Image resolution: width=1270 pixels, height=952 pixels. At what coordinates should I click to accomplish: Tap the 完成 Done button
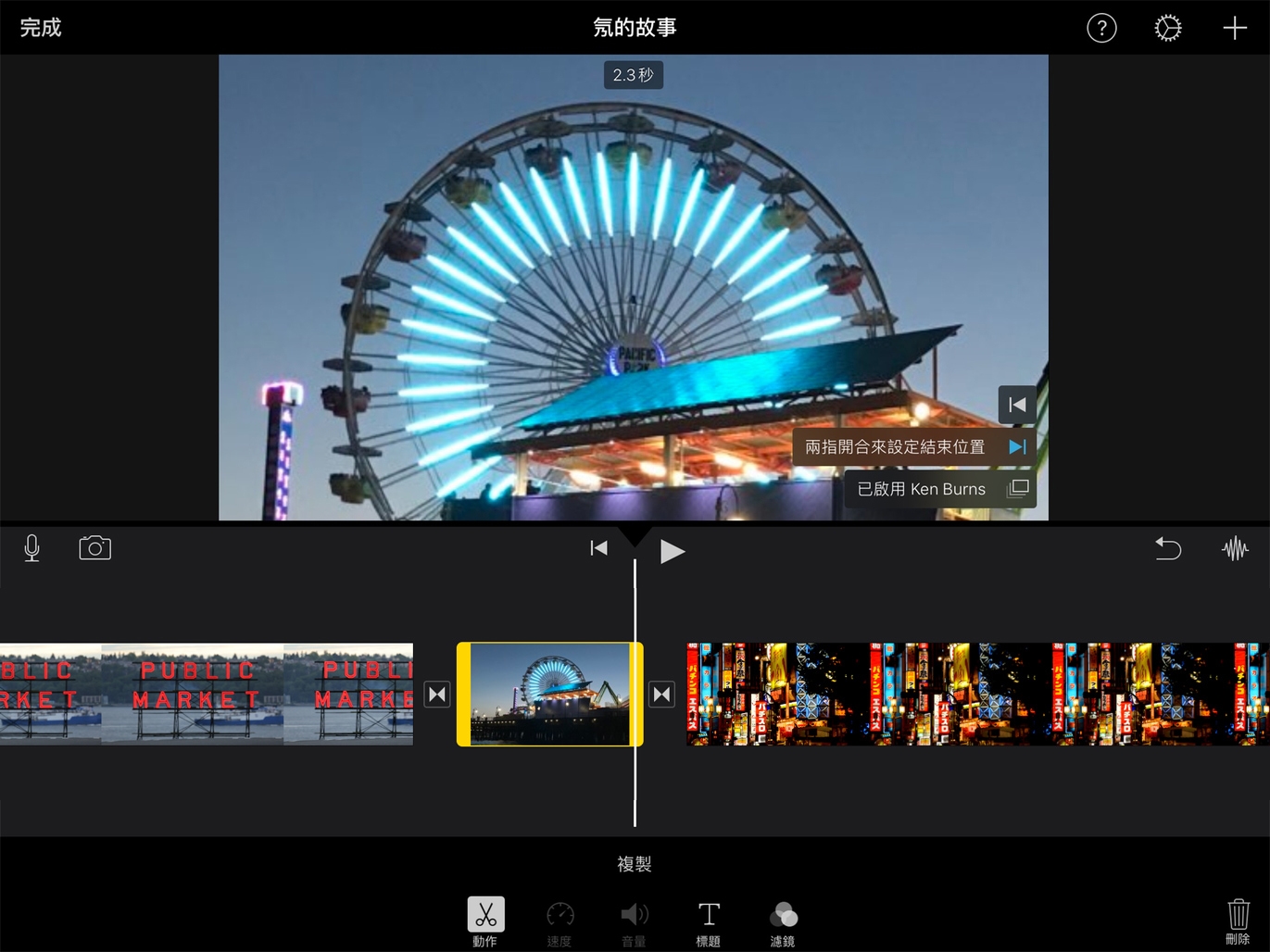(x=41, y=28)
